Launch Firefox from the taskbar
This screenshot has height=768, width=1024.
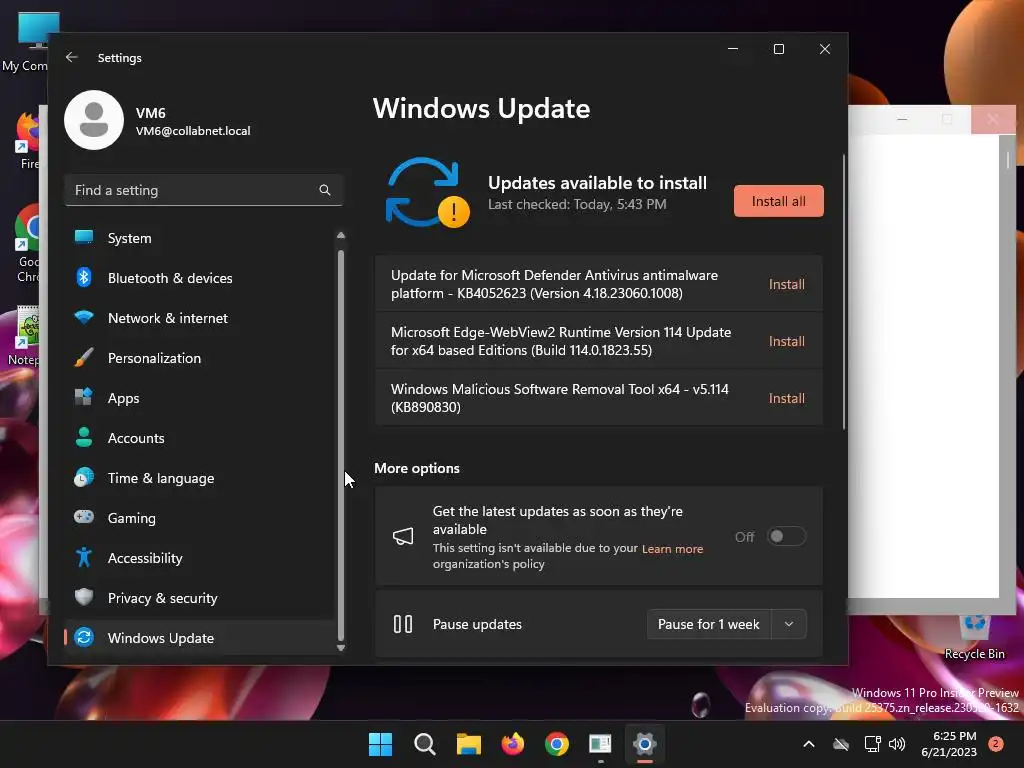(513, 744)
